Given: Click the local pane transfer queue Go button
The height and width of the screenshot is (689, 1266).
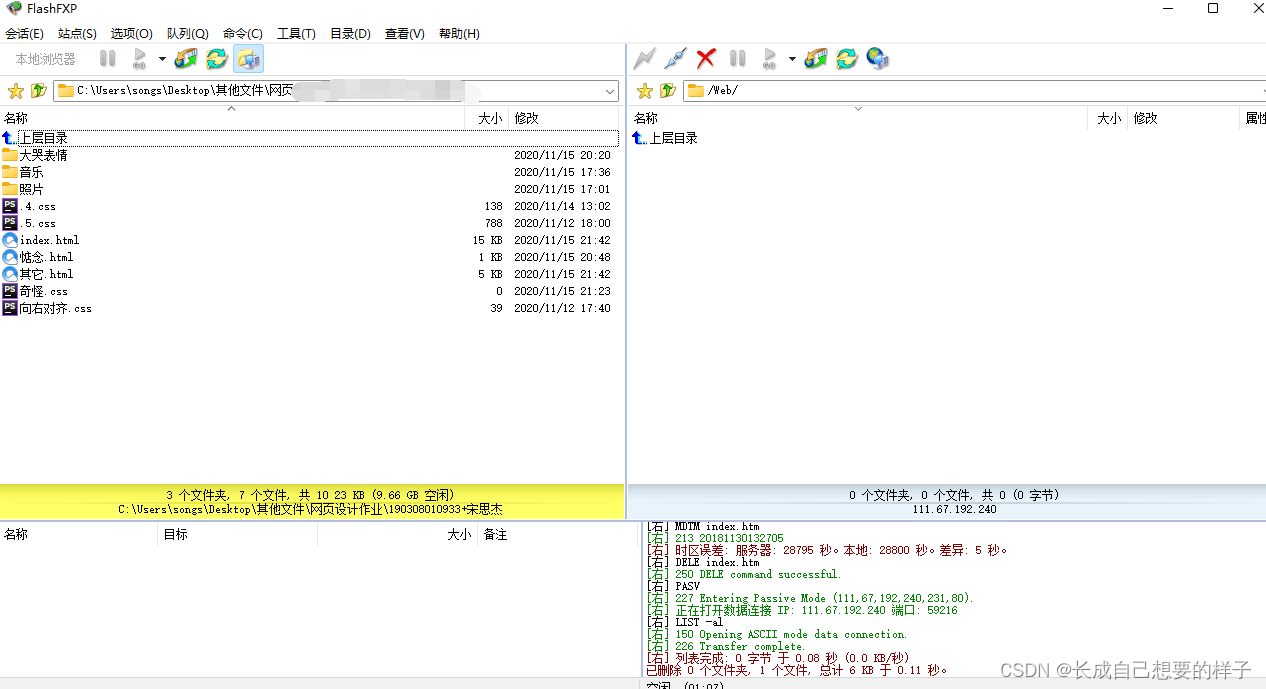Looking at the screenshot, I should [x=140, y=59].
